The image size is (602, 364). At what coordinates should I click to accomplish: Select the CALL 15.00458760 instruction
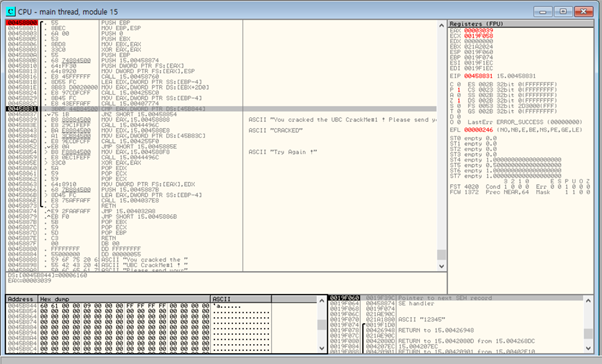pos(130,77)
